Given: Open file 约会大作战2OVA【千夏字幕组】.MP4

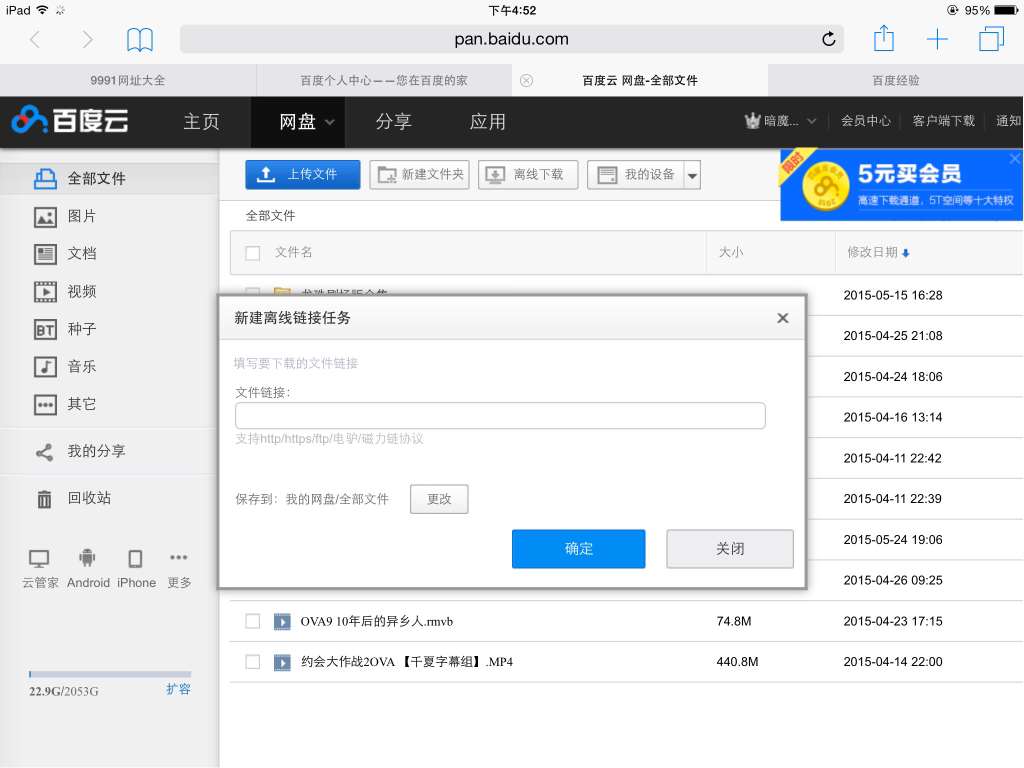Looking at the screenshot, I should tap(407, 662).
